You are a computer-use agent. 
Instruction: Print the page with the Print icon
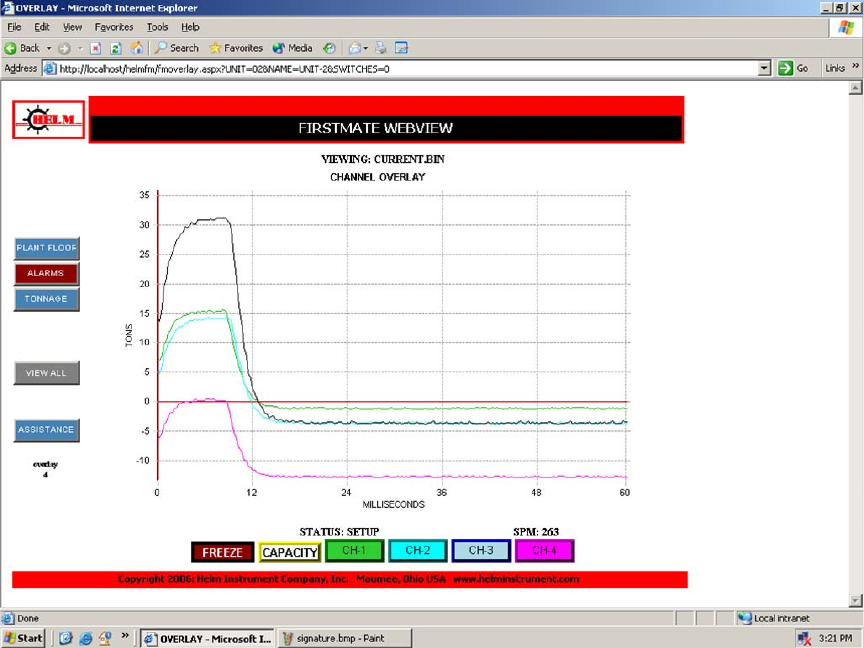[381, 48]
